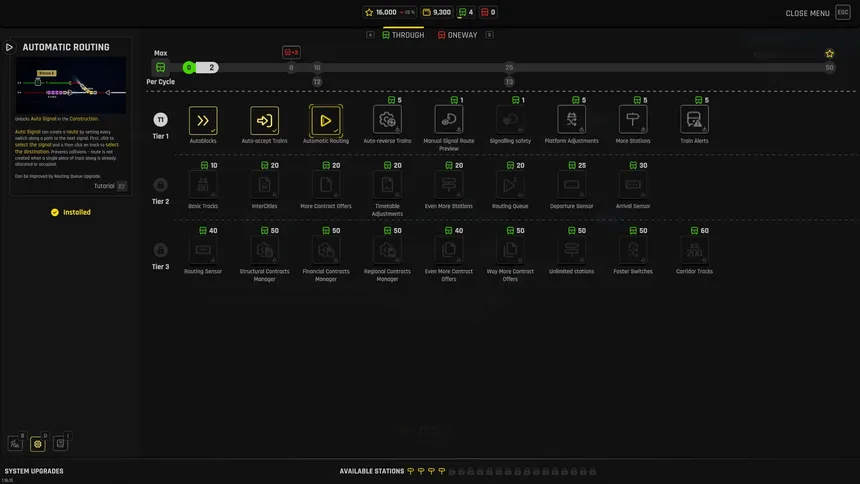Click the play icon beside AUTOMATIC ROUTING title
Viewport: 860px width, 484px height.
coord(9,47)
